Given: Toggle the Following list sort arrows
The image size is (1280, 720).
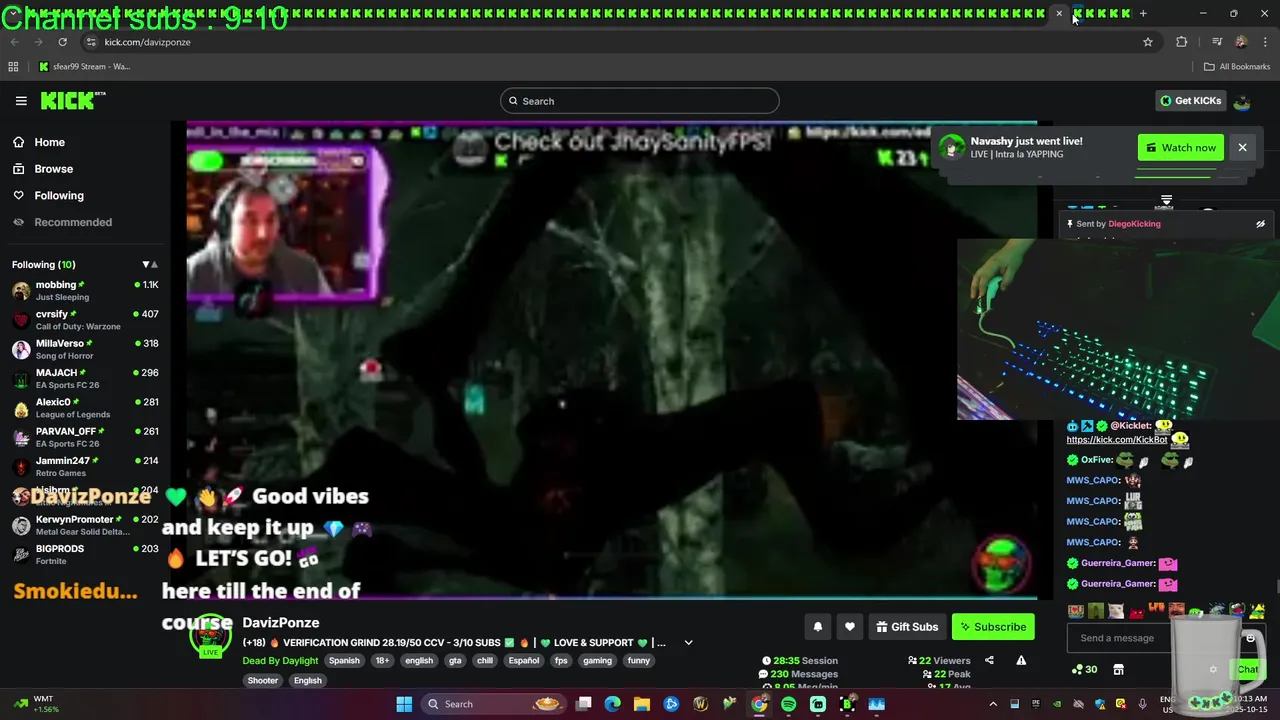Looking at the screenshot, I should 150,265.
